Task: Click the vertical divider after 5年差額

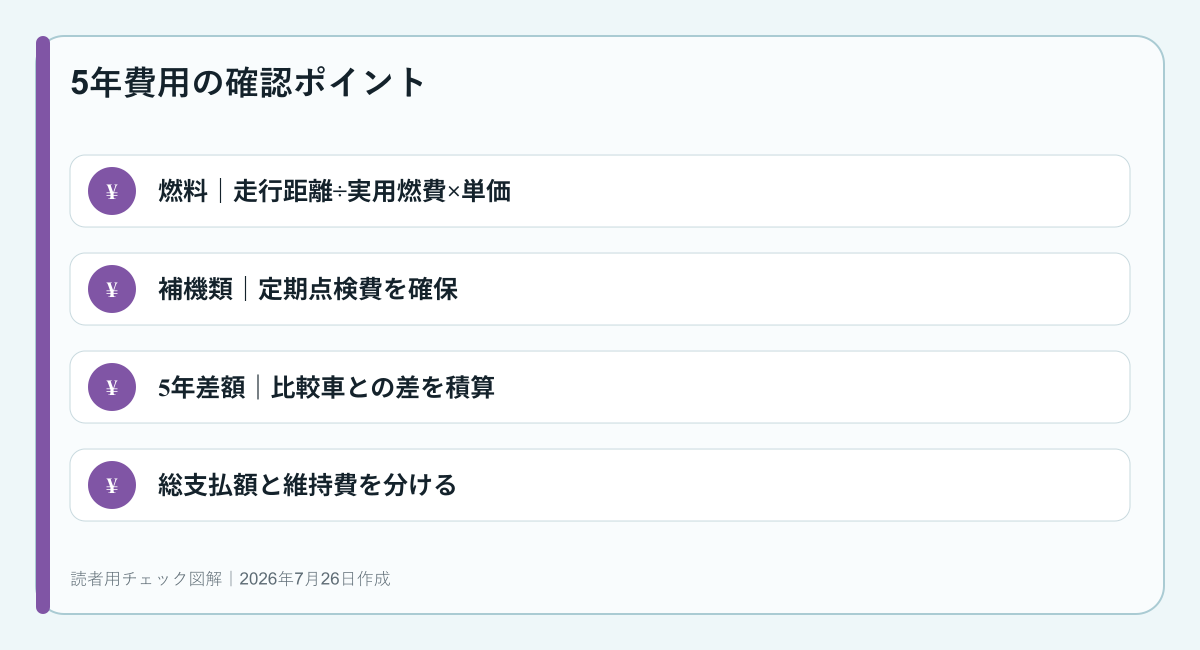Action: click(x=258, y=387)
